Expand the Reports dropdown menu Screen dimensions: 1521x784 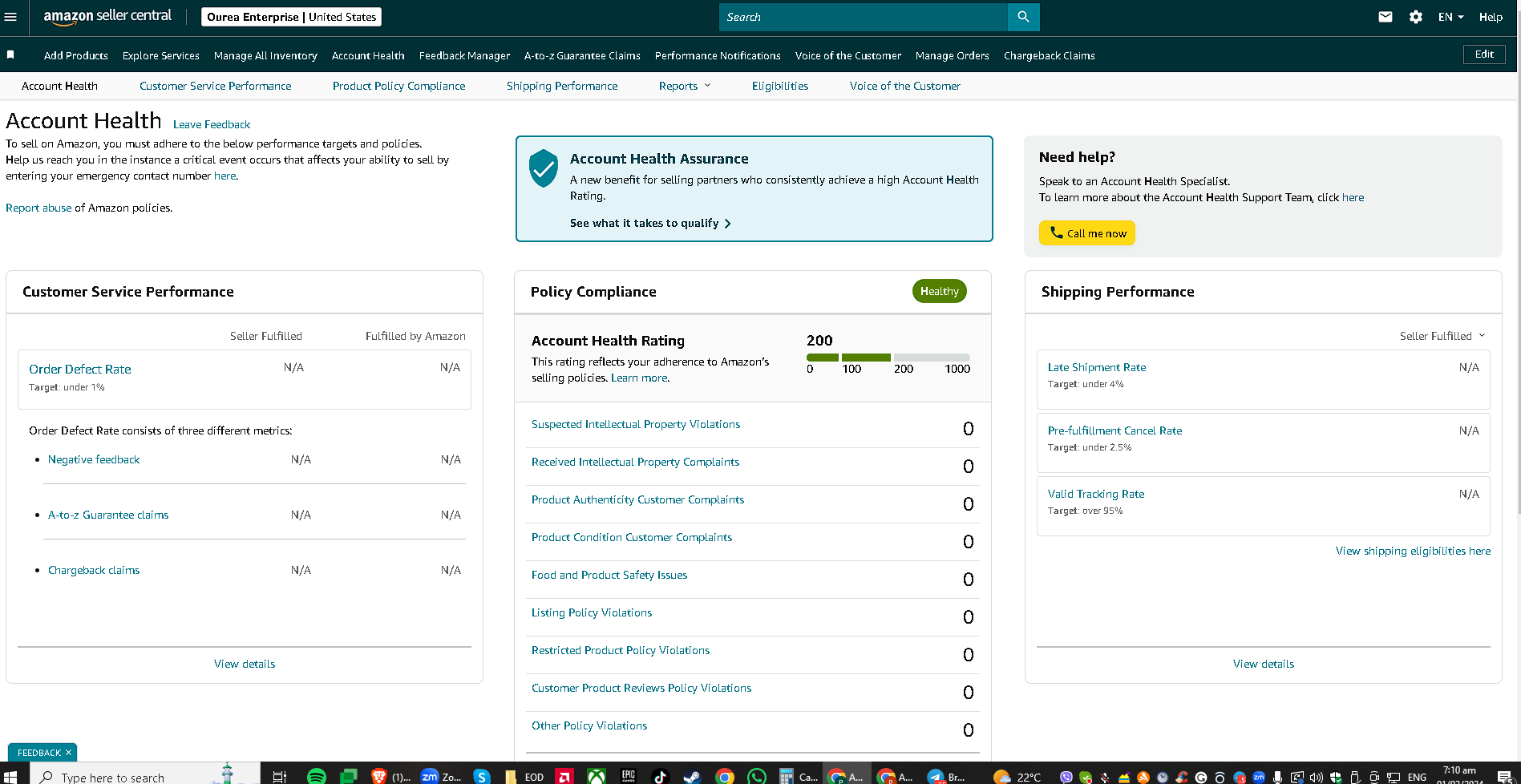pyautogui.click(x=685, y=86)
